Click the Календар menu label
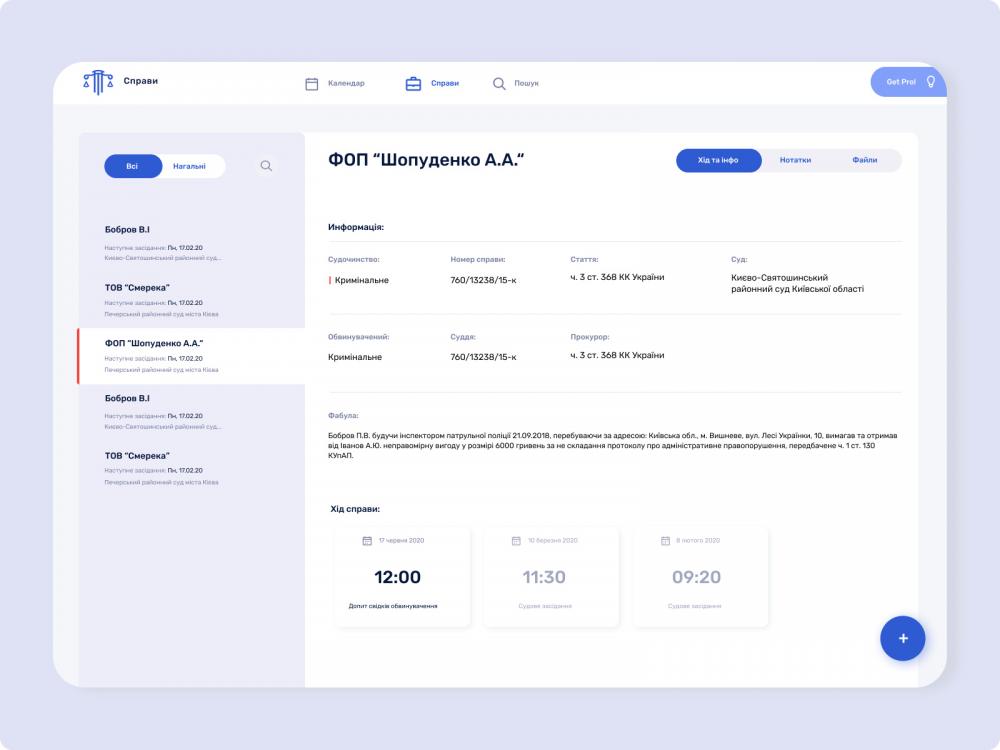The image size is (1000, 750). click(x=346, y=84)
